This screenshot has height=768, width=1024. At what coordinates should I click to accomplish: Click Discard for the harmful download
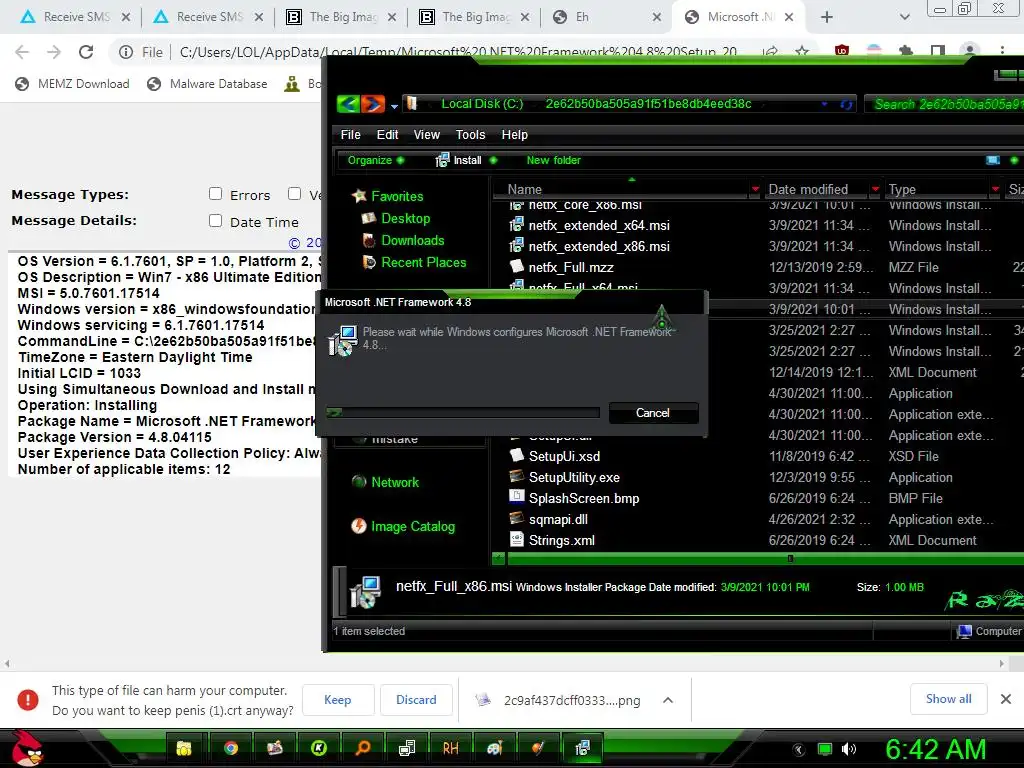(416, 699)
